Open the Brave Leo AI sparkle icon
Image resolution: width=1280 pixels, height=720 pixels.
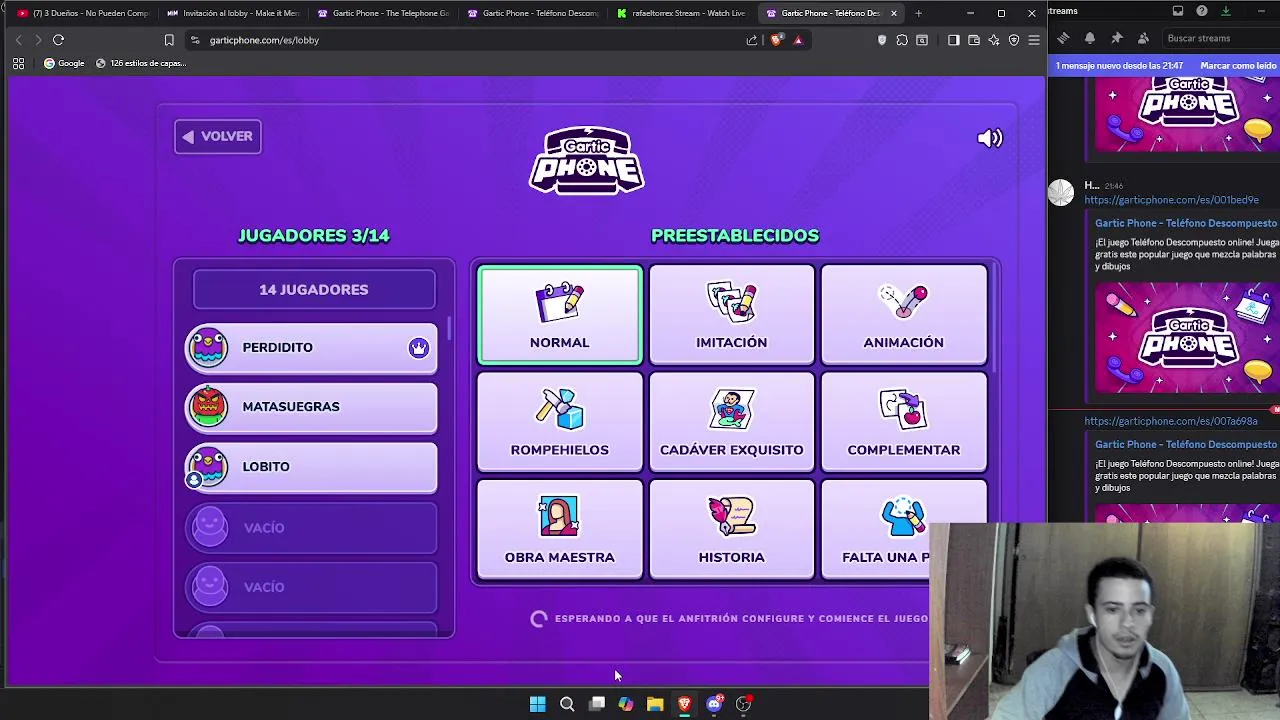[x=994, y=40]
